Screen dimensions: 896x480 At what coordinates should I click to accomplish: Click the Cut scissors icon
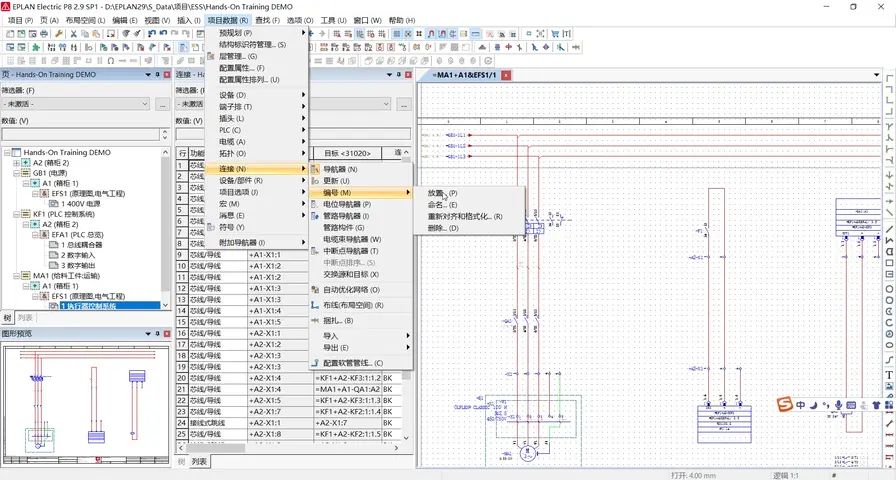point(74,34)
